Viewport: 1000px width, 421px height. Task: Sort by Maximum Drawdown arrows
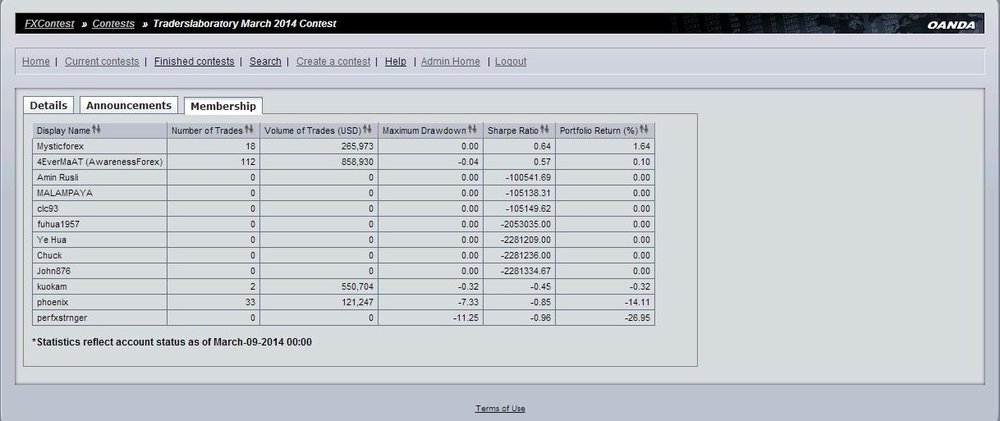(472, 129)
